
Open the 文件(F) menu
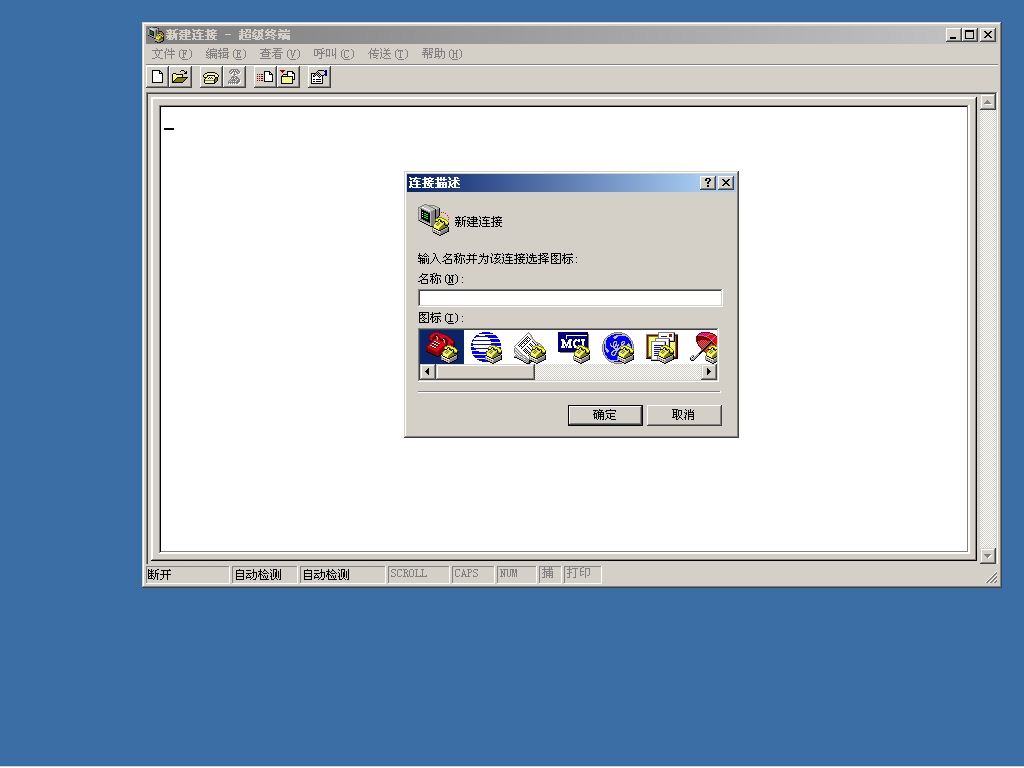pos(172,54)
